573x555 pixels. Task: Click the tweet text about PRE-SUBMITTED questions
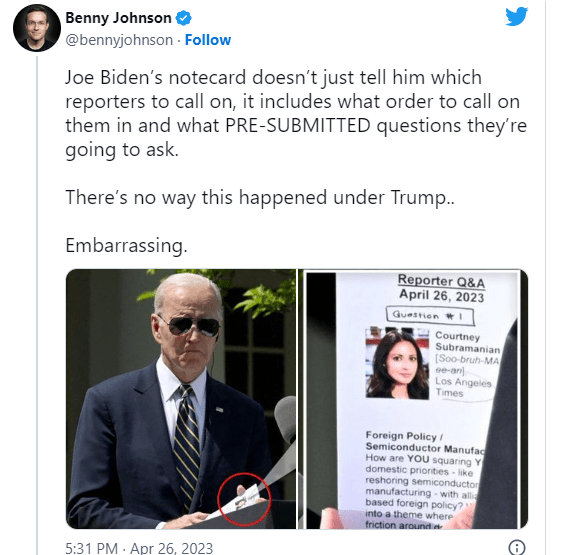click(296, 114)
